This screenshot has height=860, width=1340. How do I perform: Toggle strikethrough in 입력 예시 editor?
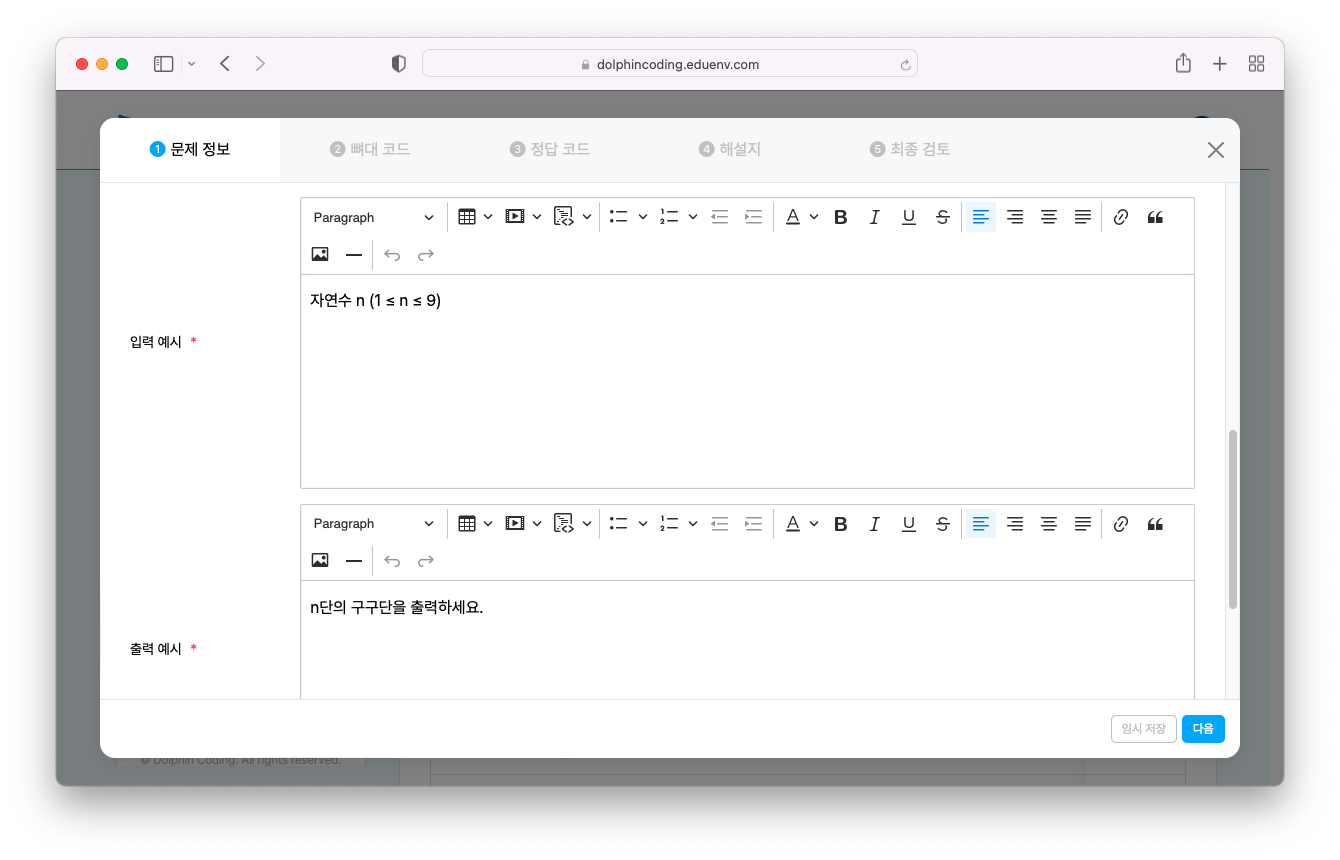coord(943,217)
